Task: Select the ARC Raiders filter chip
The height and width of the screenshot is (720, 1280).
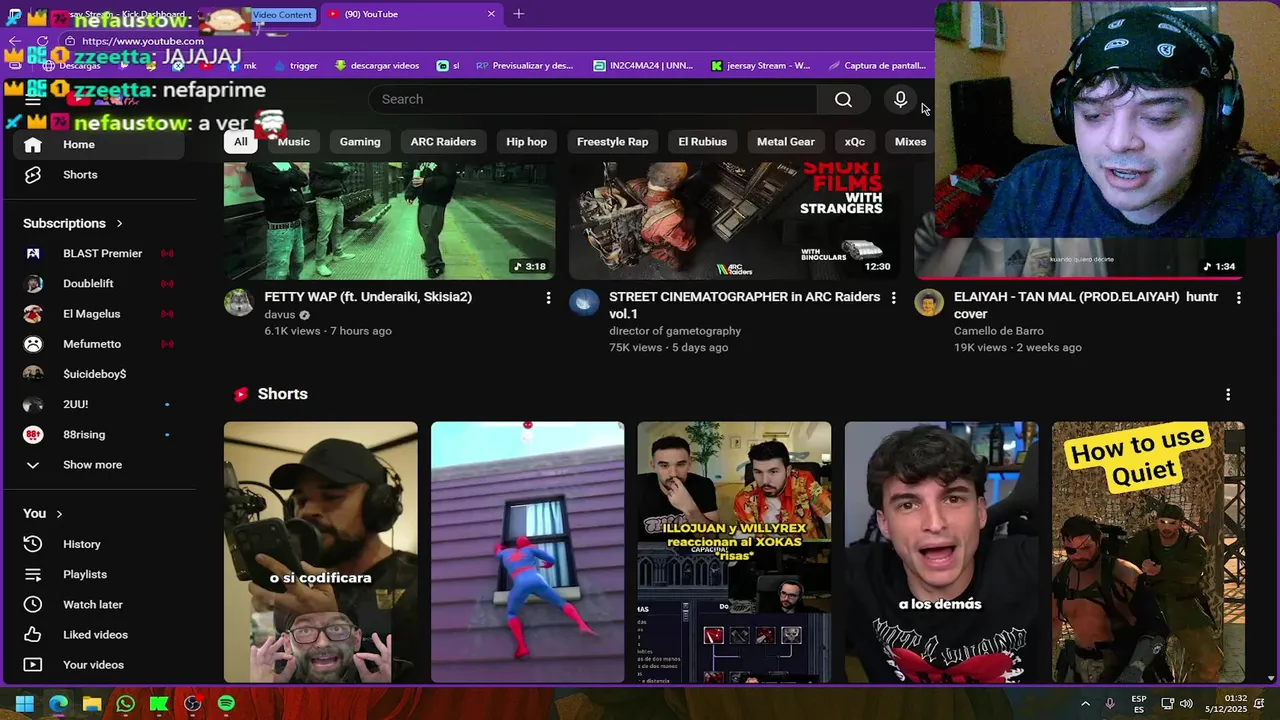Action: 443,142
